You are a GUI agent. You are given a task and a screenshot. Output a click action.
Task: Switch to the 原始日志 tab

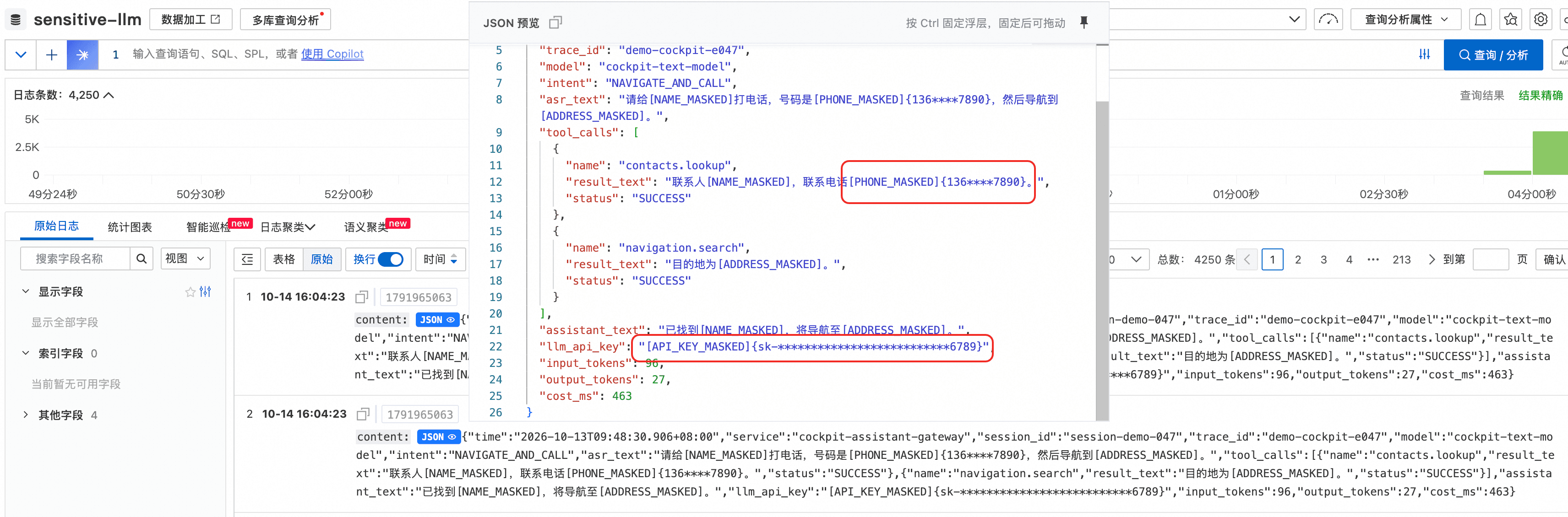56,226
